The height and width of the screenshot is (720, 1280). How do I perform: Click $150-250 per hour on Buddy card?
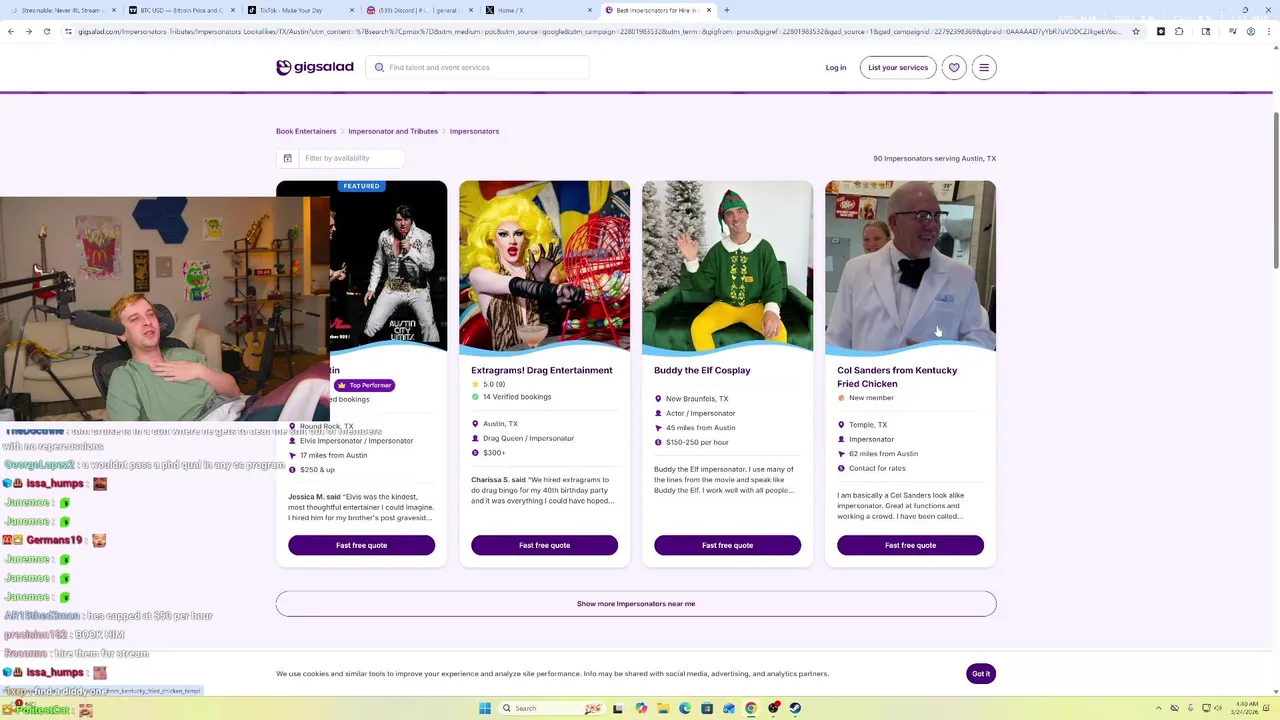click(697, 442)
